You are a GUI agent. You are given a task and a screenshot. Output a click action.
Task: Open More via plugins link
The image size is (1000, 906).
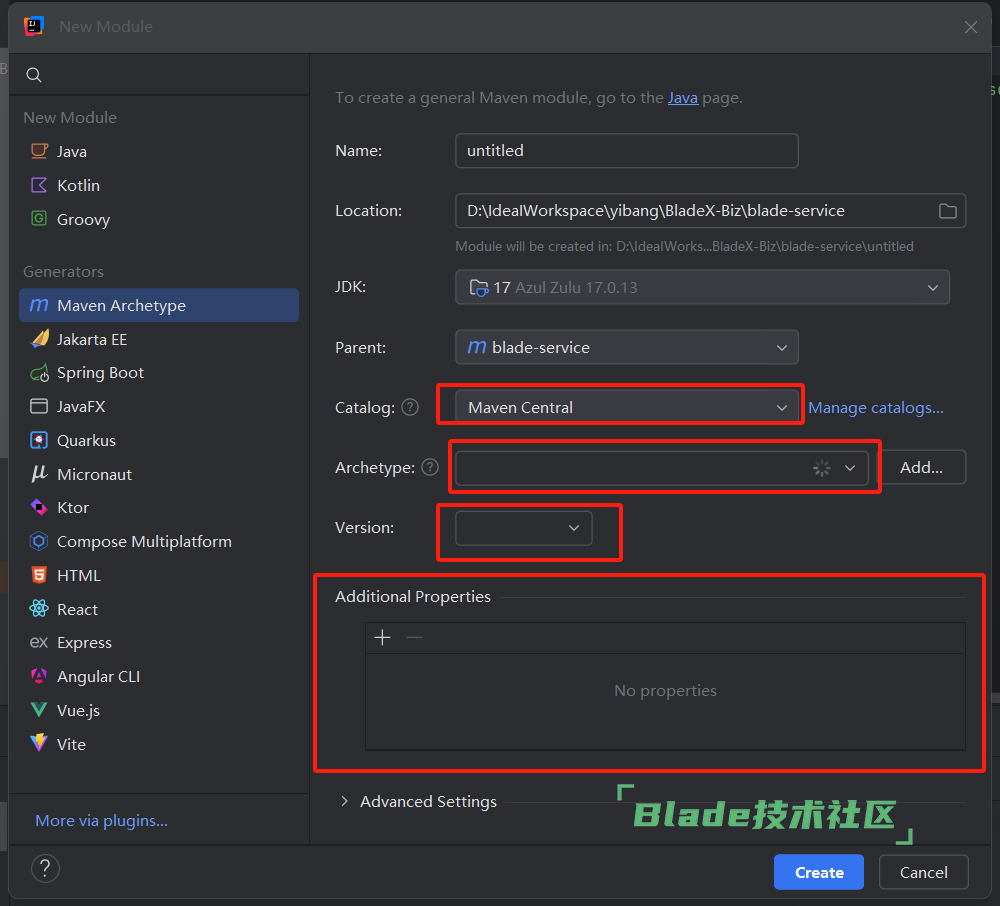[101, 821]
